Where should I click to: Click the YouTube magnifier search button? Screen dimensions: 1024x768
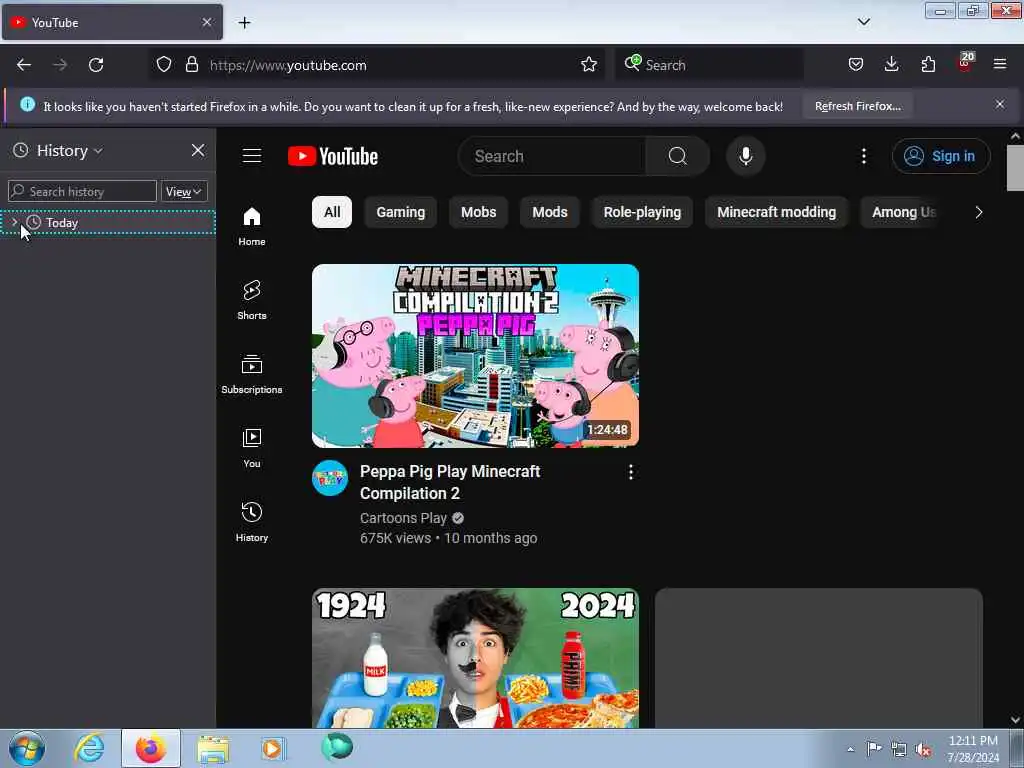(x=677, y=156)
